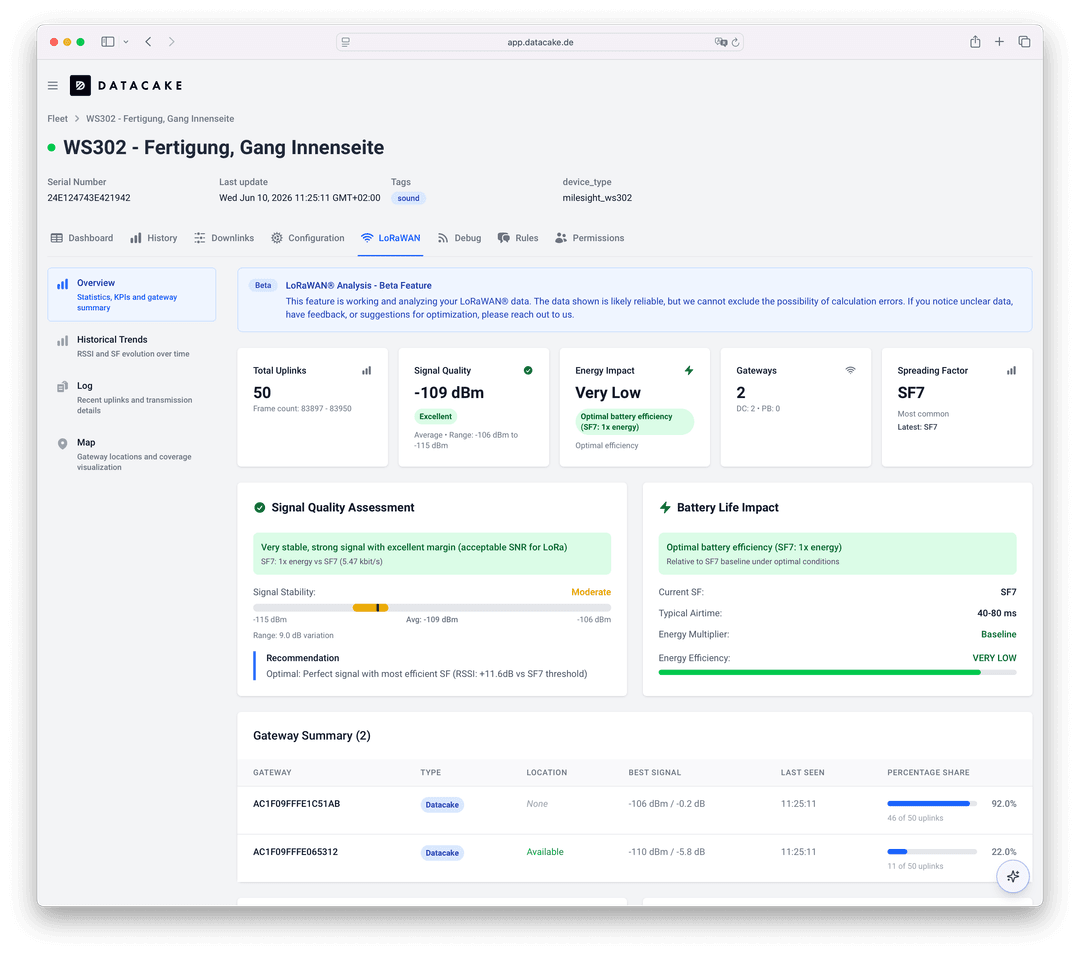Select gateway AC1F09FFFE1C51AB row
1080x955 pixels.
pyautogui.click(x=634, y=810)
